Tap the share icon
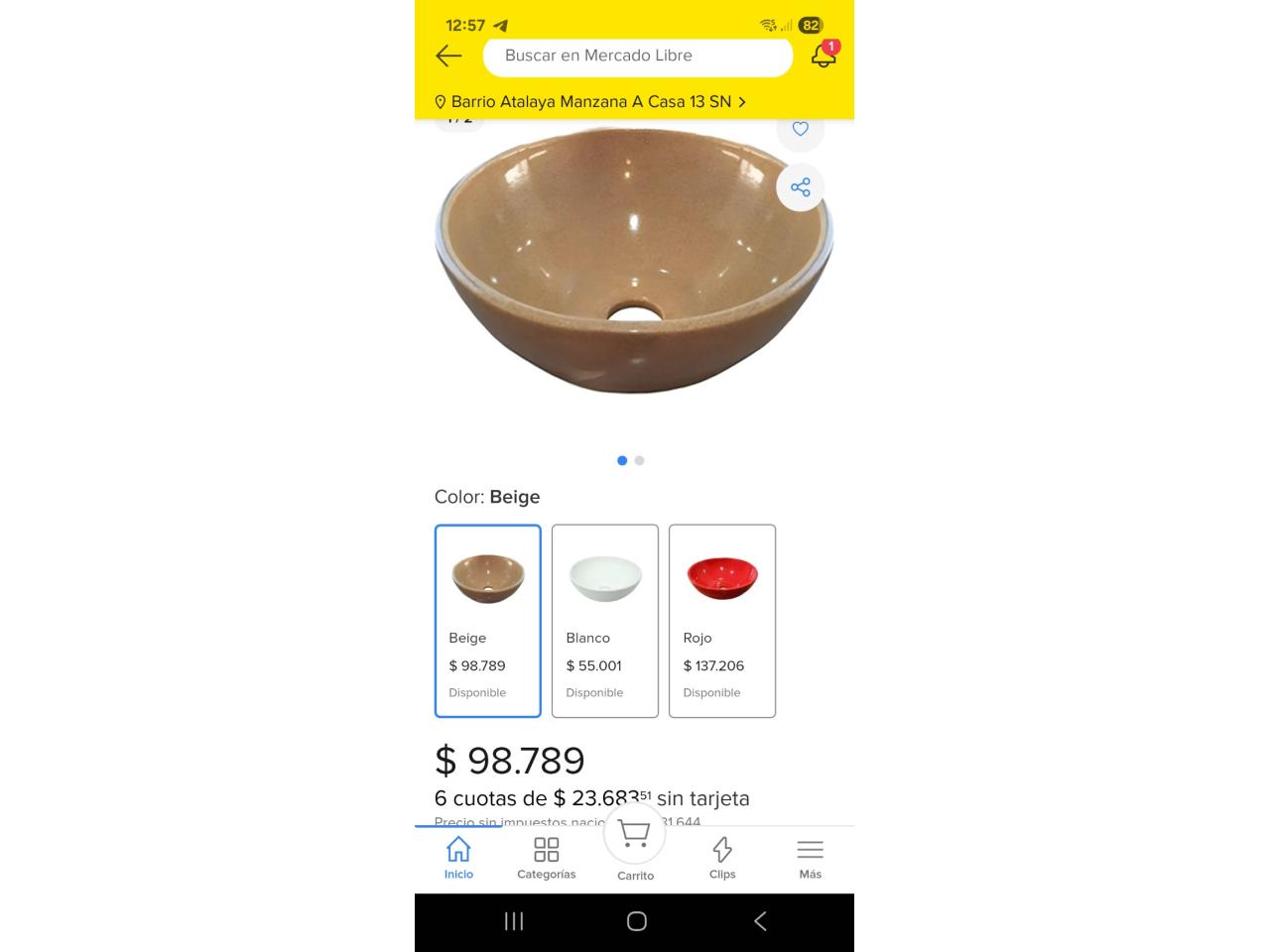Image resolution: width=1270 pixels, height=952 pixels. click(800, 187)
